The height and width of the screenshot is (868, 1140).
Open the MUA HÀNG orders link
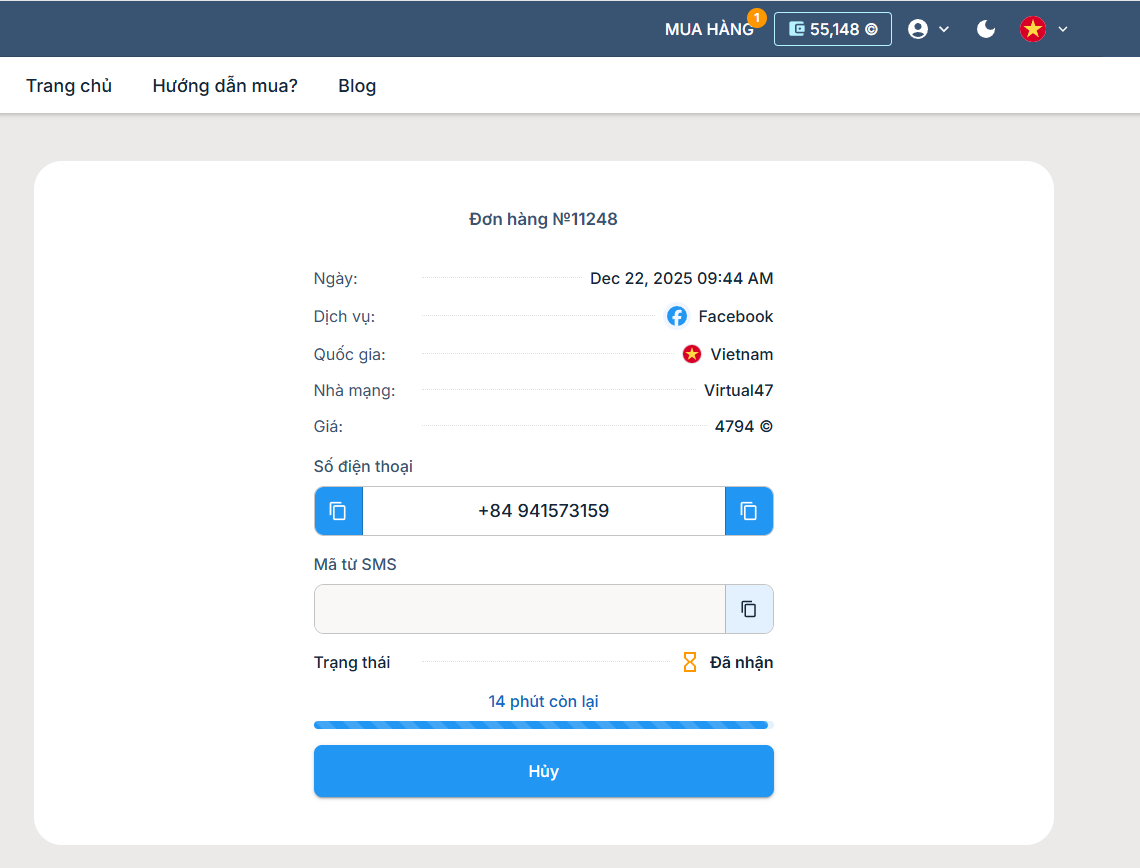tap(708, 29)
